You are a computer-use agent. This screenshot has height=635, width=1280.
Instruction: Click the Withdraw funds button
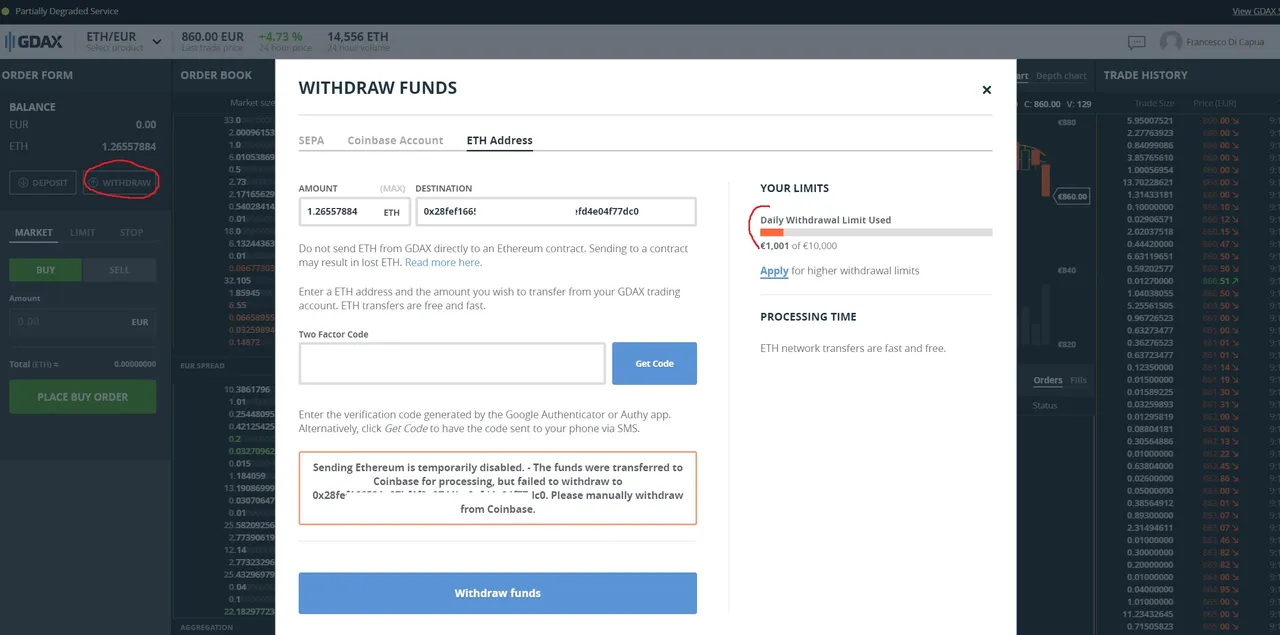(497, 593)
